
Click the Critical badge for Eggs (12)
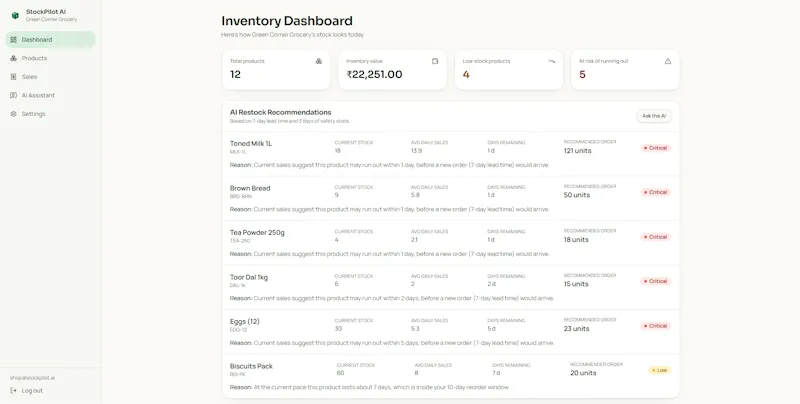point(656,326)
